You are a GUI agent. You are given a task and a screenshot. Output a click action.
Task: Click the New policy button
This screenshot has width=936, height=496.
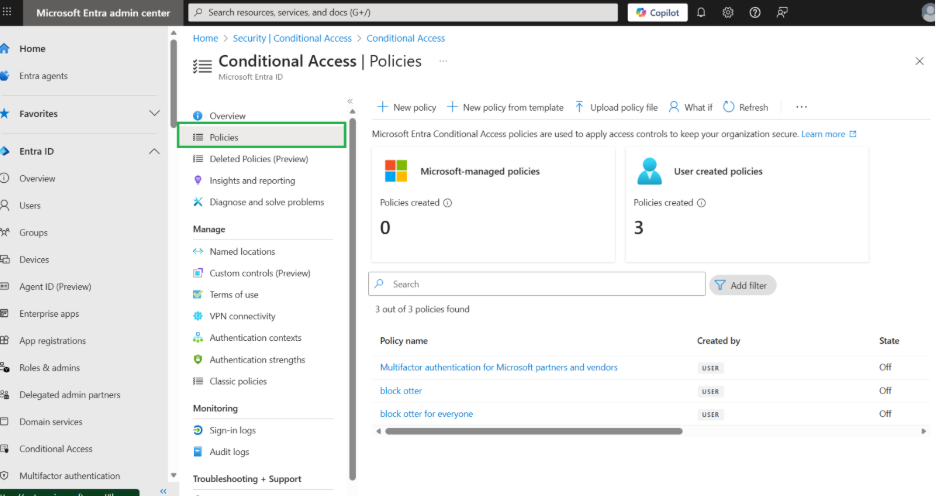[406, 107]
